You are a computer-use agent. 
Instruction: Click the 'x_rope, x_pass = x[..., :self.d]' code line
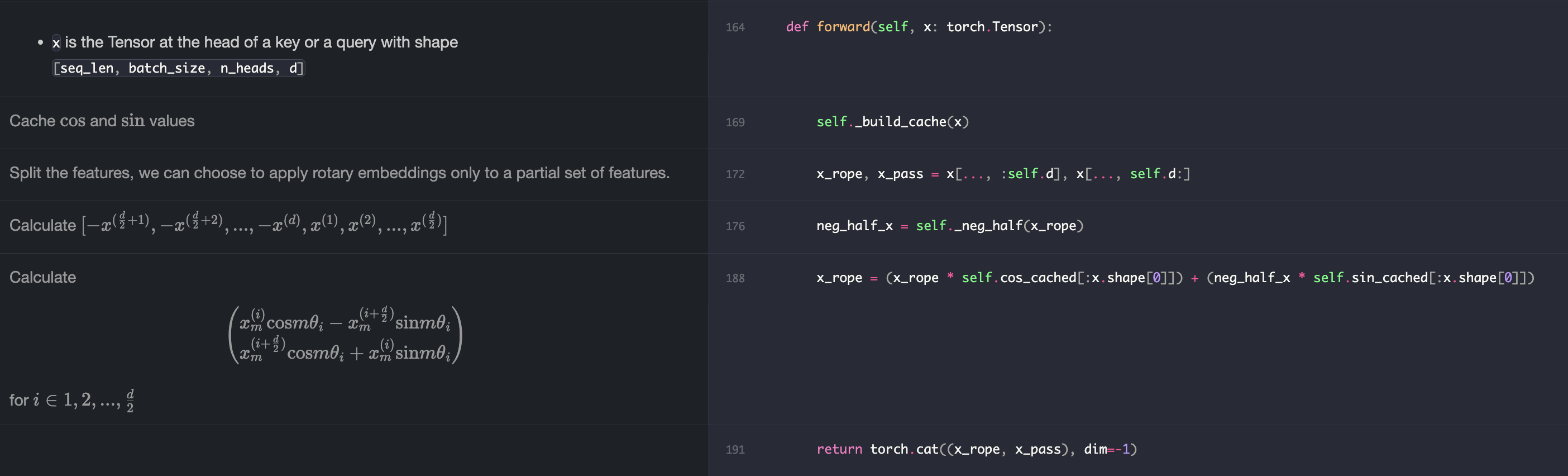point(1002,174)
